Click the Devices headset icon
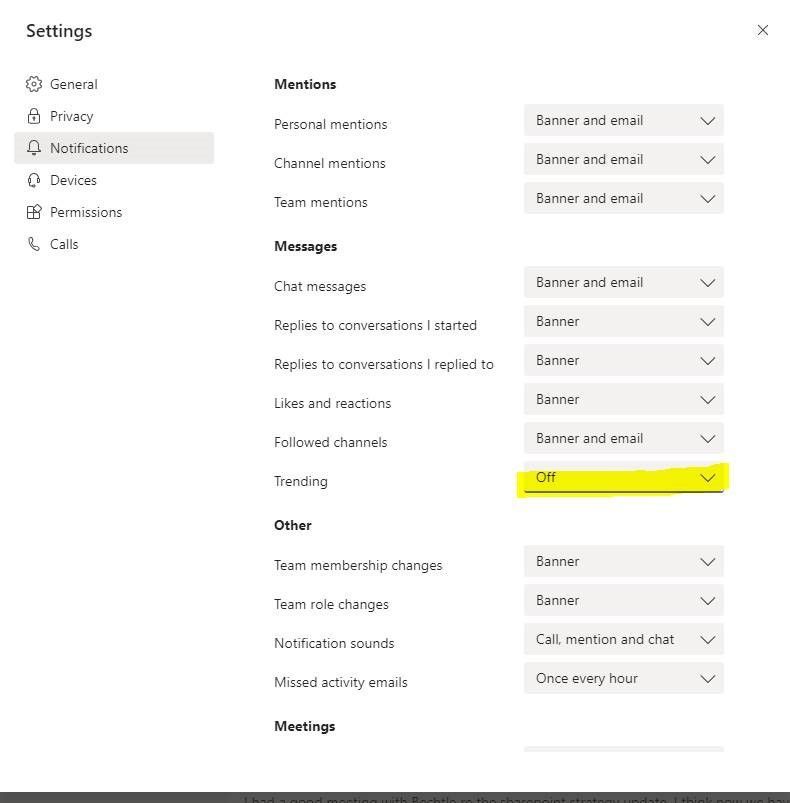The image size is (790, 803). click(34, 180)
